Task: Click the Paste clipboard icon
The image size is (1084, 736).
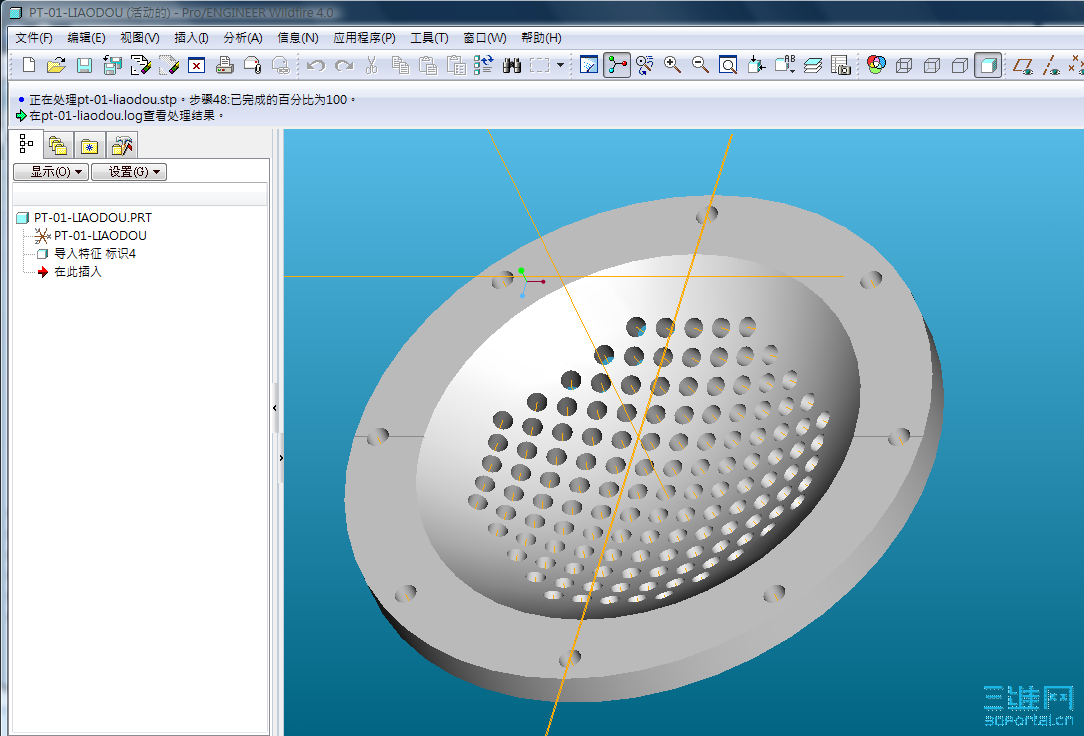Action: [x=428, y=65]
